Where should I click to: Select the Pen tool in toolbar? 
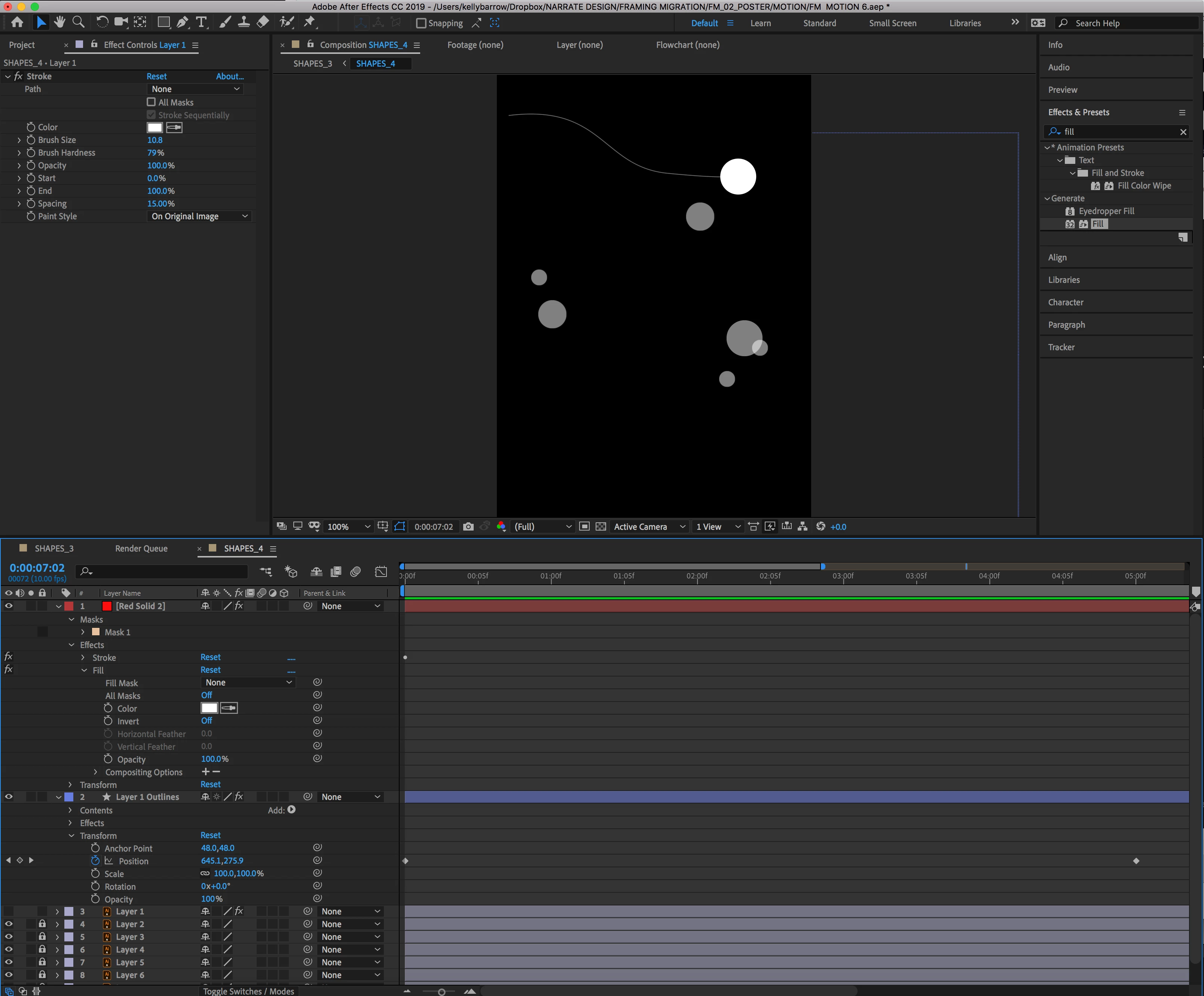(x=182, y=22)
